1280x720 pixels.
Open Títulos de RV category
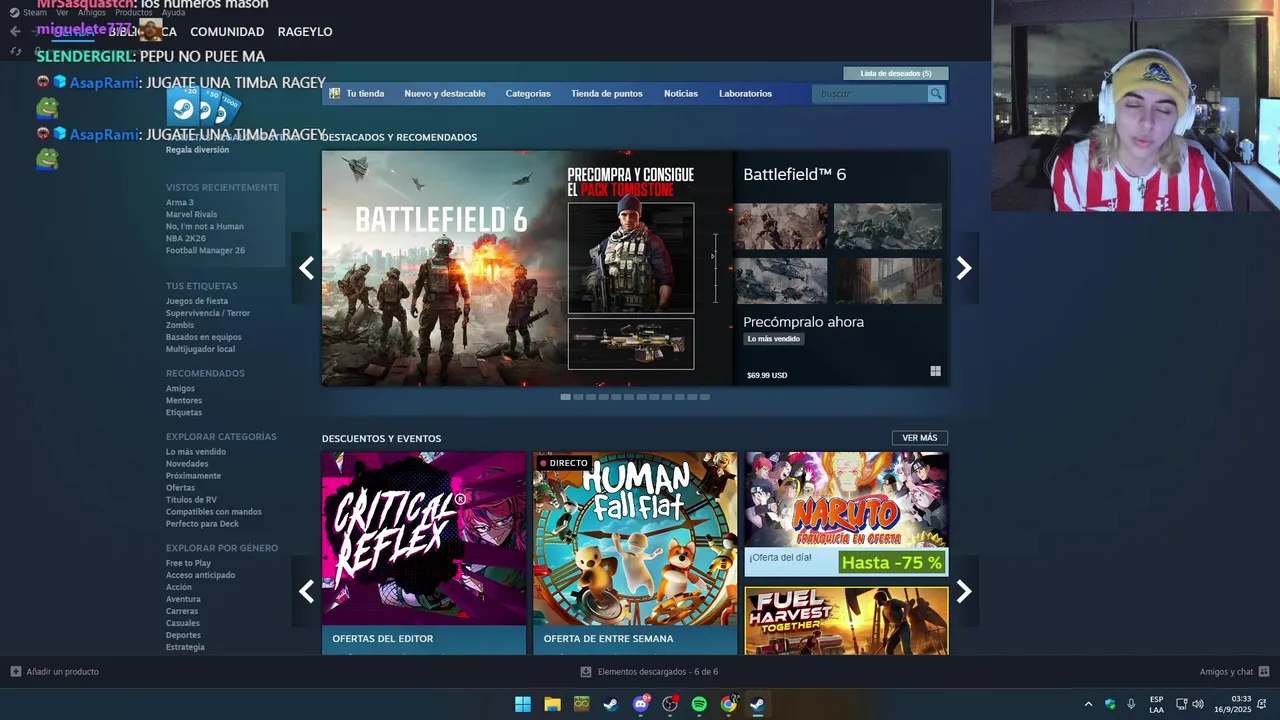(191, 500)
